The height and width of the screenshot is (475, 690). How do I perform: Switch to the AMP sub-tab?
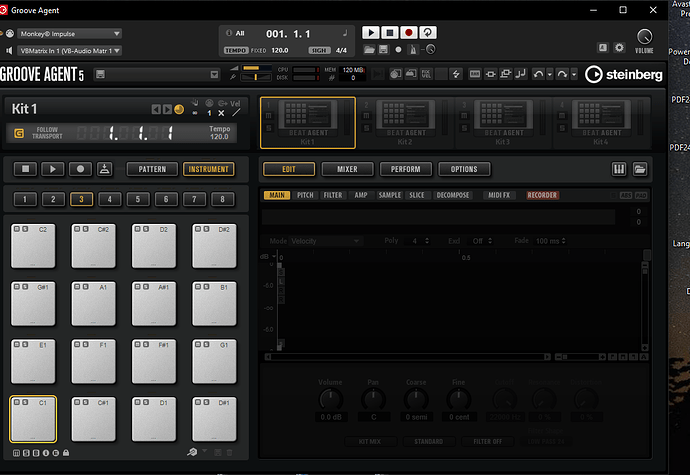point(361,195)
